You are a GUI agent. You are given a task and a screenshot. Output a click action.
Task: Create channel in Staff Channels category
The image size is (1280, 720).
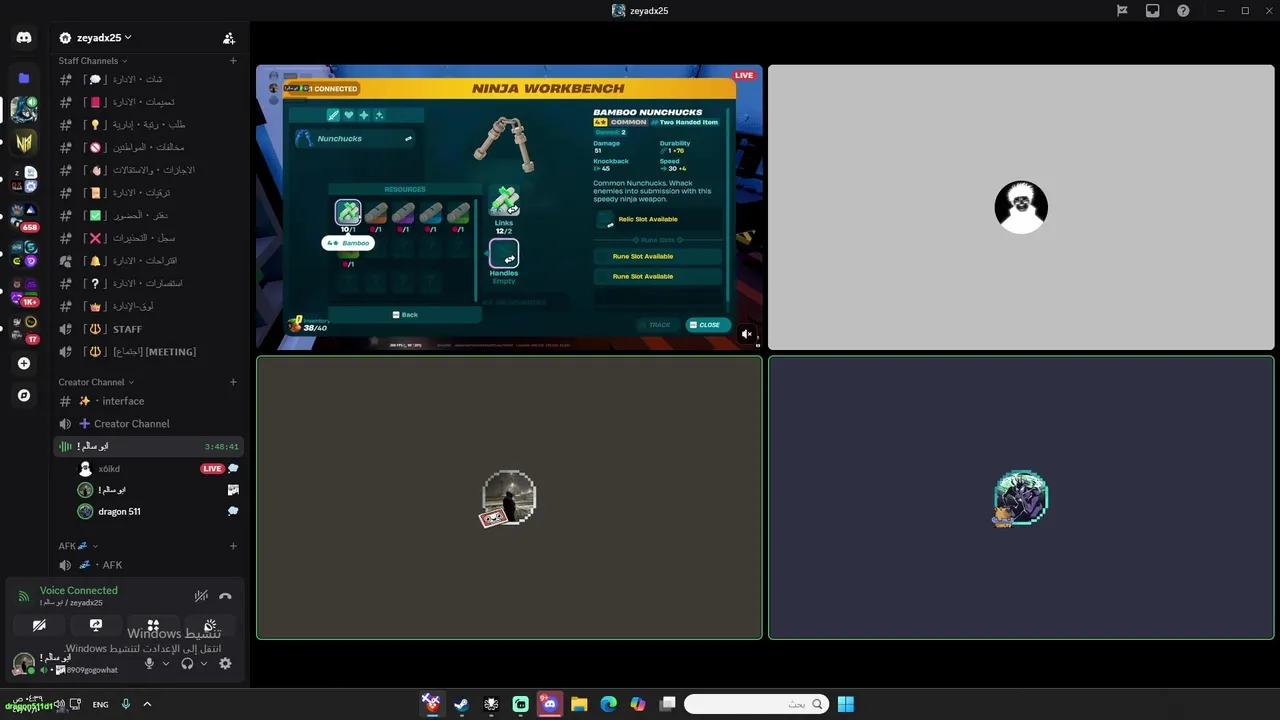click(x=233, y=61)
